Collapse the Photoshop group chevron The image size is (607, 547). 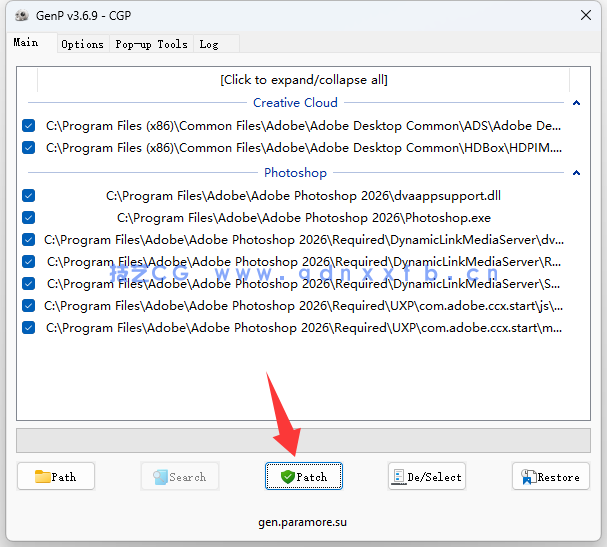(576, 173)
